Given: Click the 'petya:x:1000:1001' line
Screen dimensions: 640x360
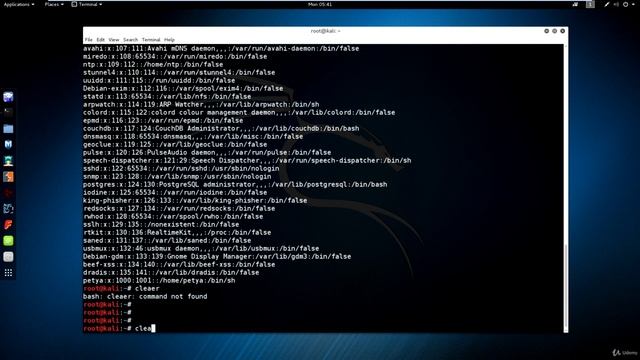Looking at the screenshot, I should (159, 280).
